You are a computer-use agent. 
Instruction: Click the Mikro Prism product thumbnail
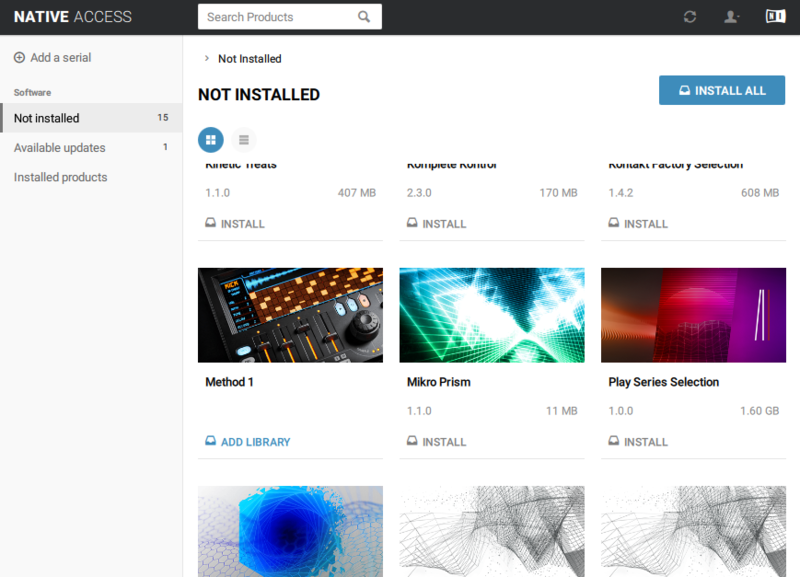point(492,315)
